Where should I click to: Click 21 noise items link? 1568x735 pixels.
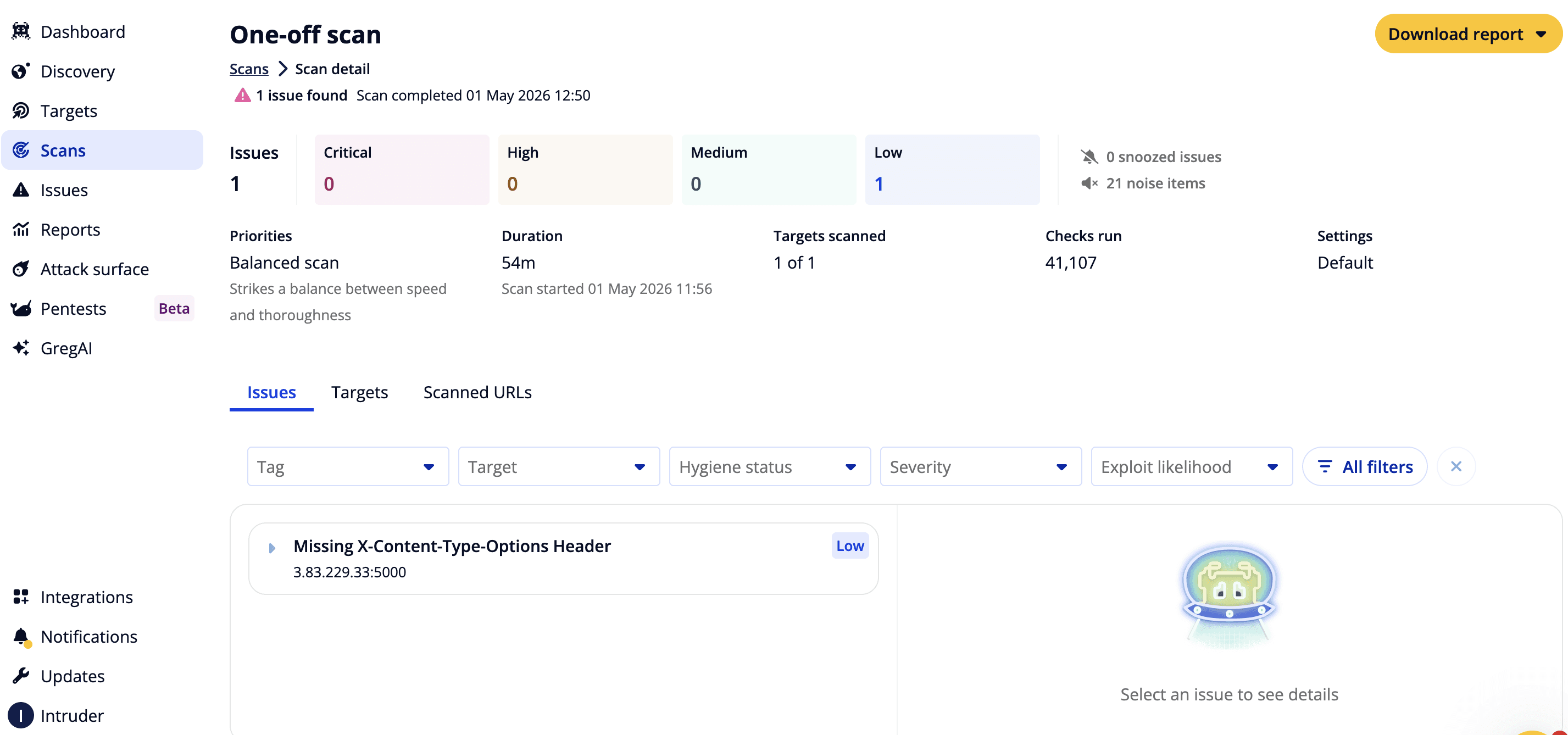tap(1155, 182)
